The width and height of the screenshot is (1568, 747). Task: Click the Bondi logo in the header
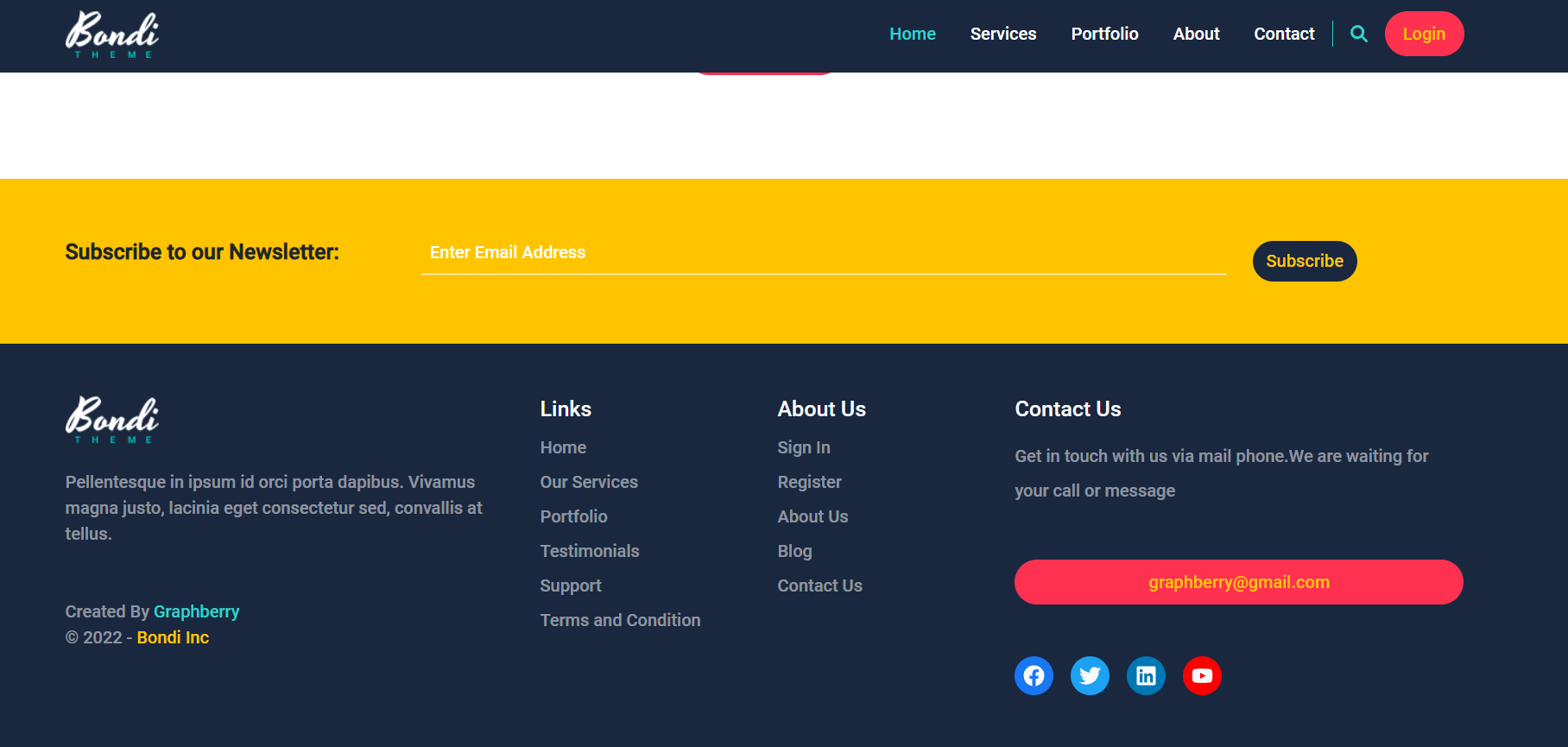point(112,35)
